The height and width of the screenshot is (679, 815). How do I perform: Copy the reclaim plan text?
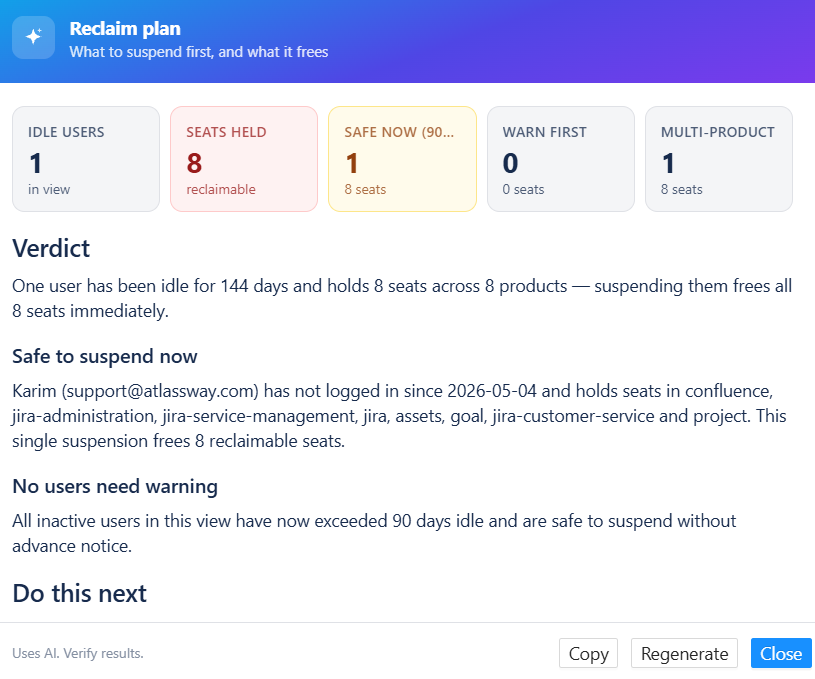588,653
